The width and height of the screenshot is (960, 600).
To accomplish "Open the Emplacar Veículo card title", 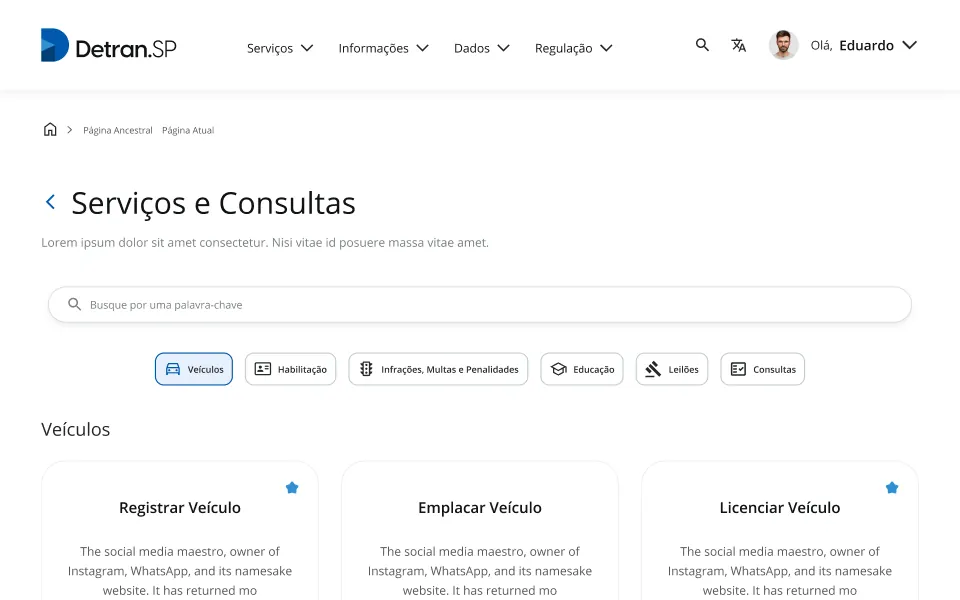I will (x=480, y=508).
